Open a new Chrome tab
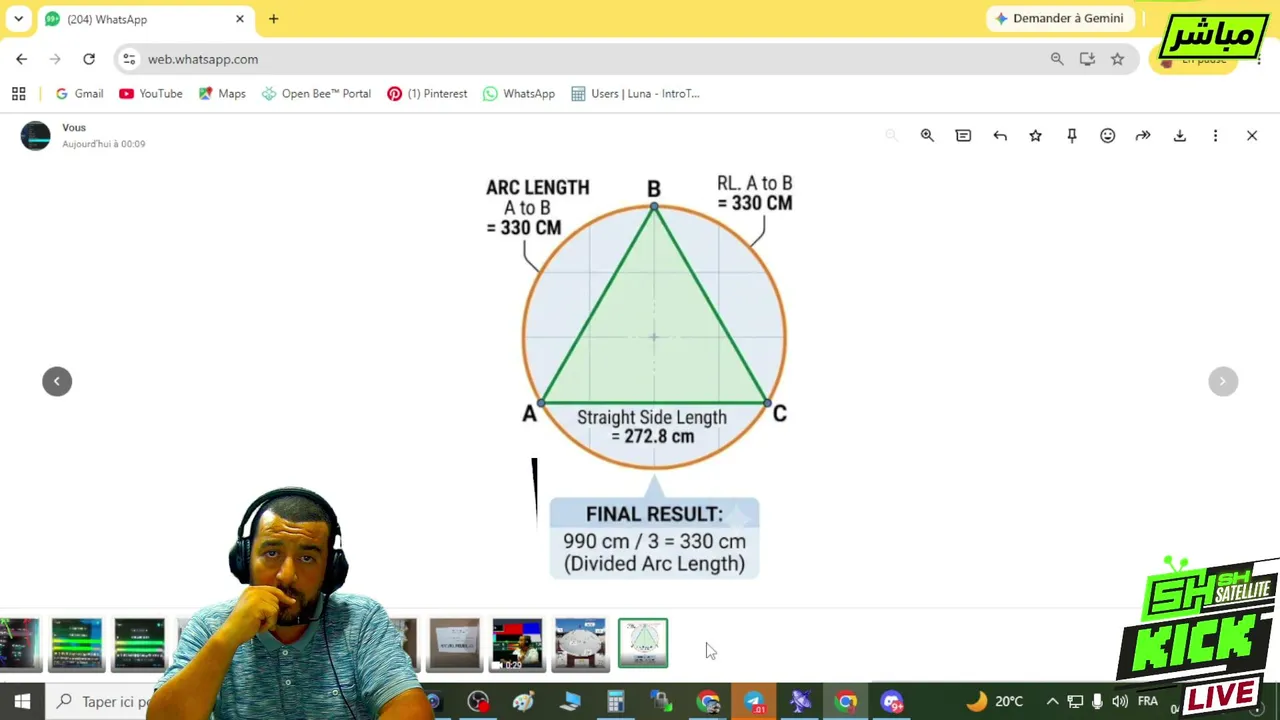The image size is (1280, 720). click(273, 19)
